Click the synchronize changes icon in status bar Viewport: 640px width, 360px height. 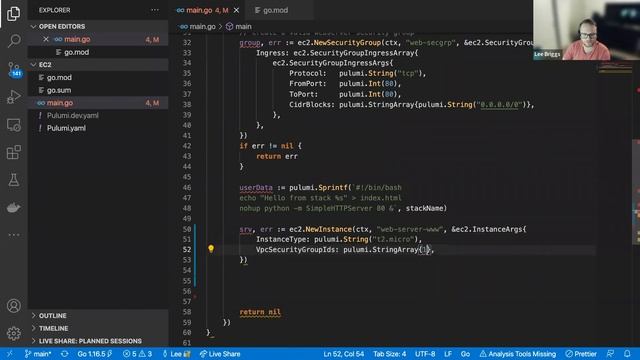(x=64, y=354)
